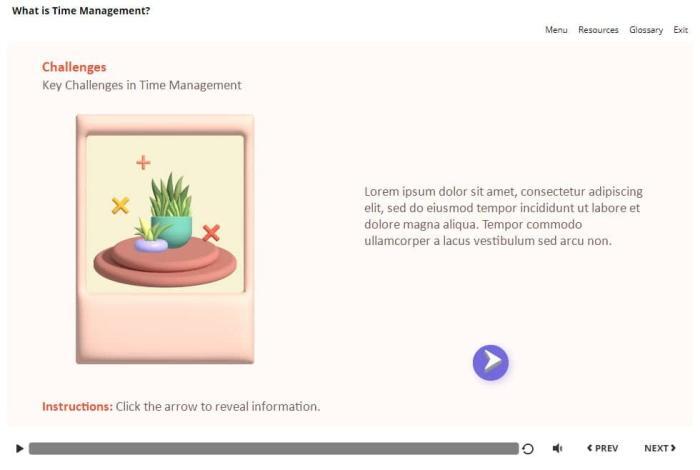
Task: Click the orange plus icon in illustration
Action: click(143, 162)
